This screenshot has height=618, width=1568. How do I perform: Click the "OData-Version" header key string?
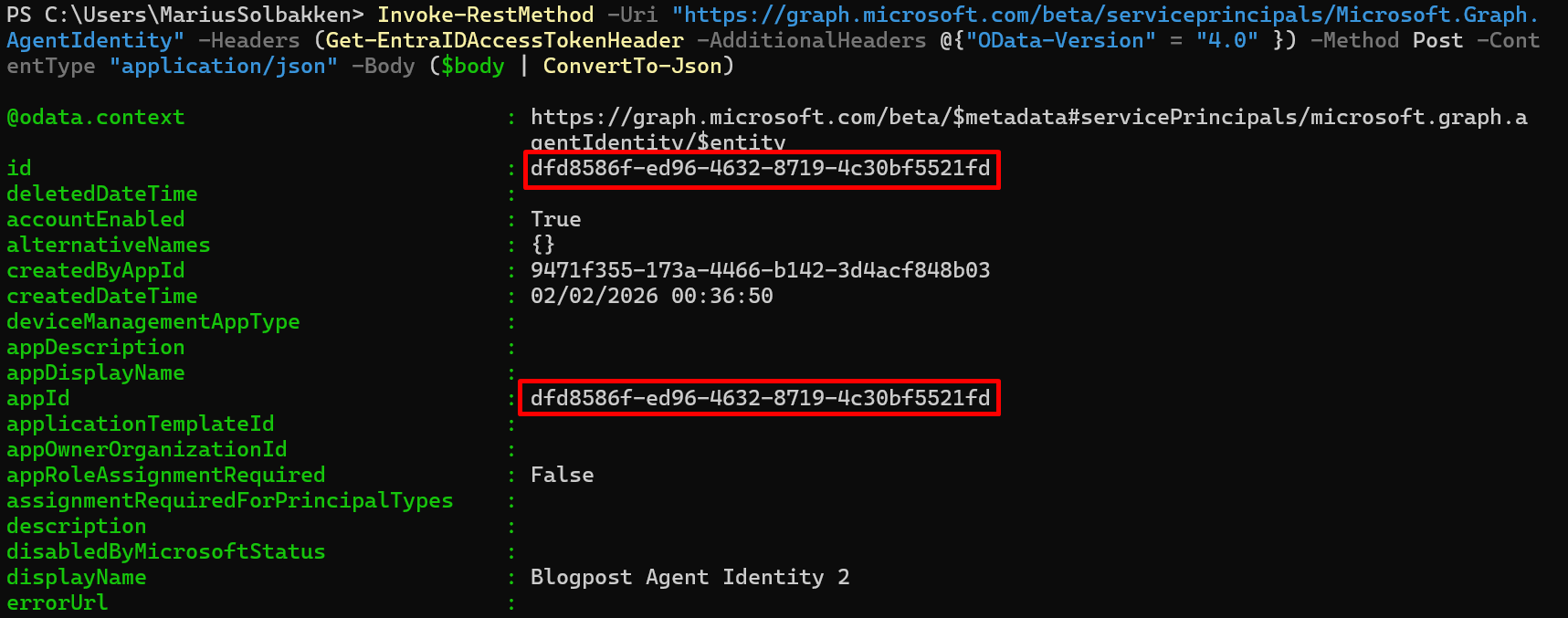click(x=1060, y=41)
